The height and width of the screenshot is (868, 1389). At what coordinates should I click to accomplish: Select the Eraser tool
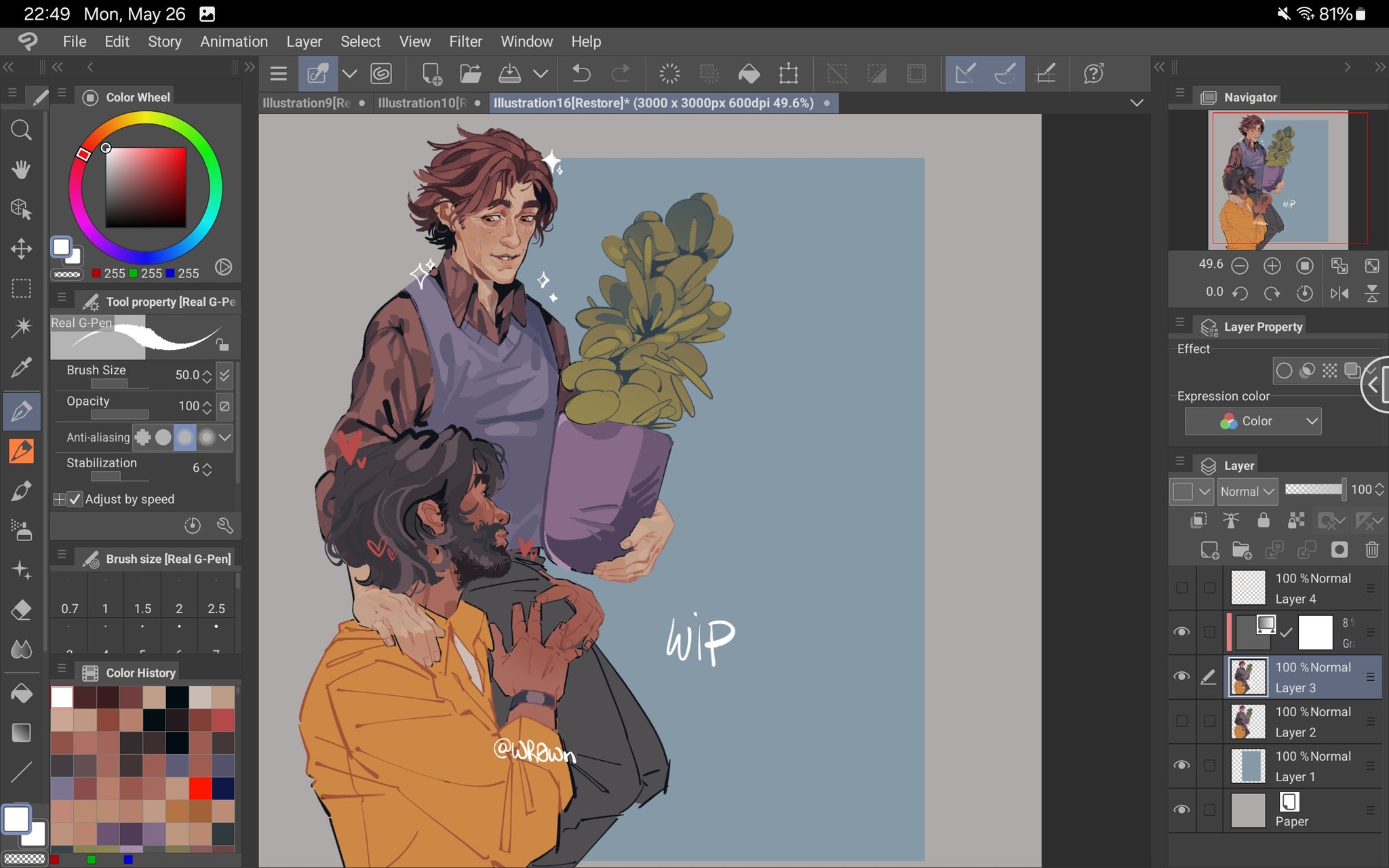(21, 610)
